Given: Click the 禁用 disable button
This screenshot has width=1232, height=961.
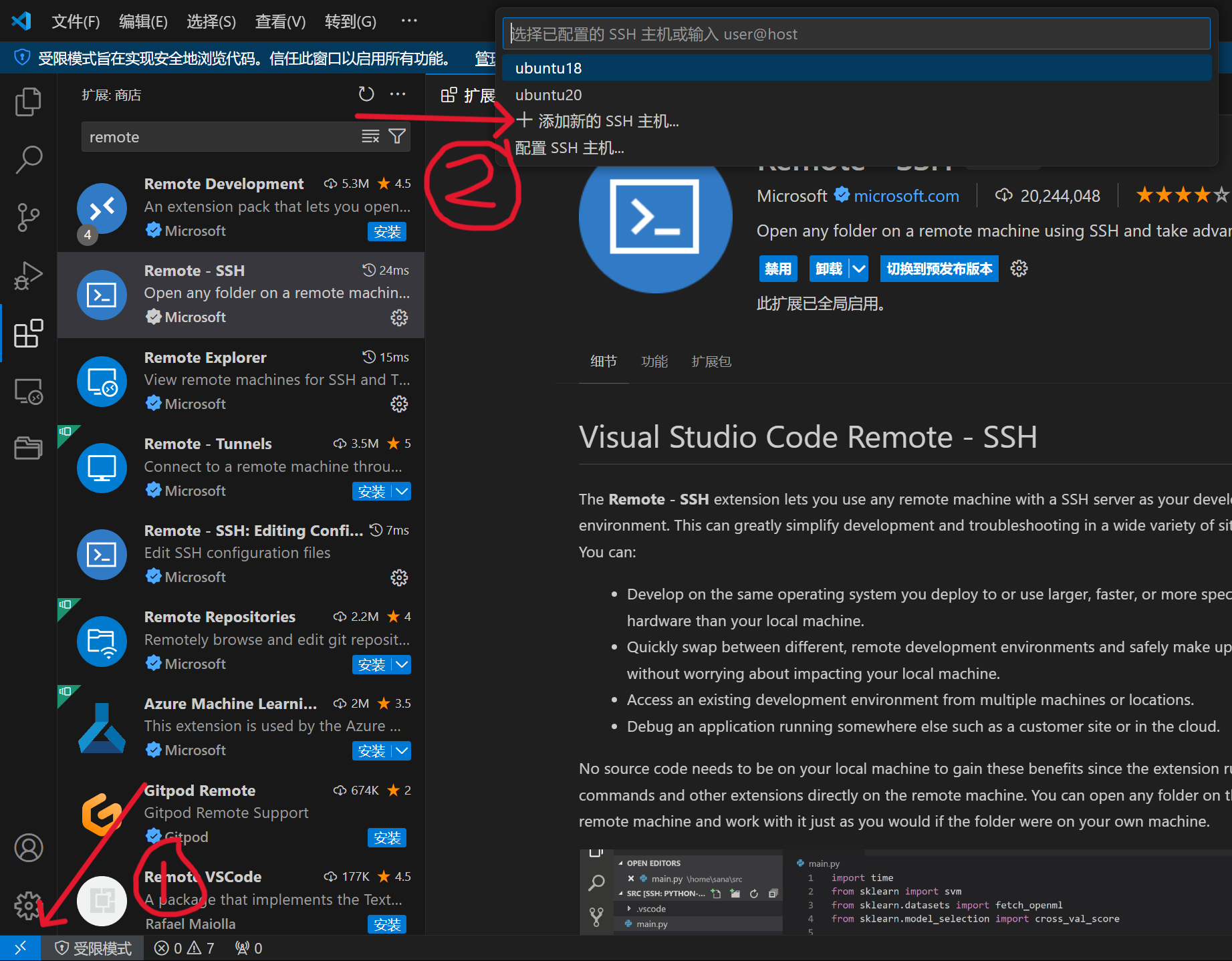Looking at the screenshot, I should [x=778, y=269].
